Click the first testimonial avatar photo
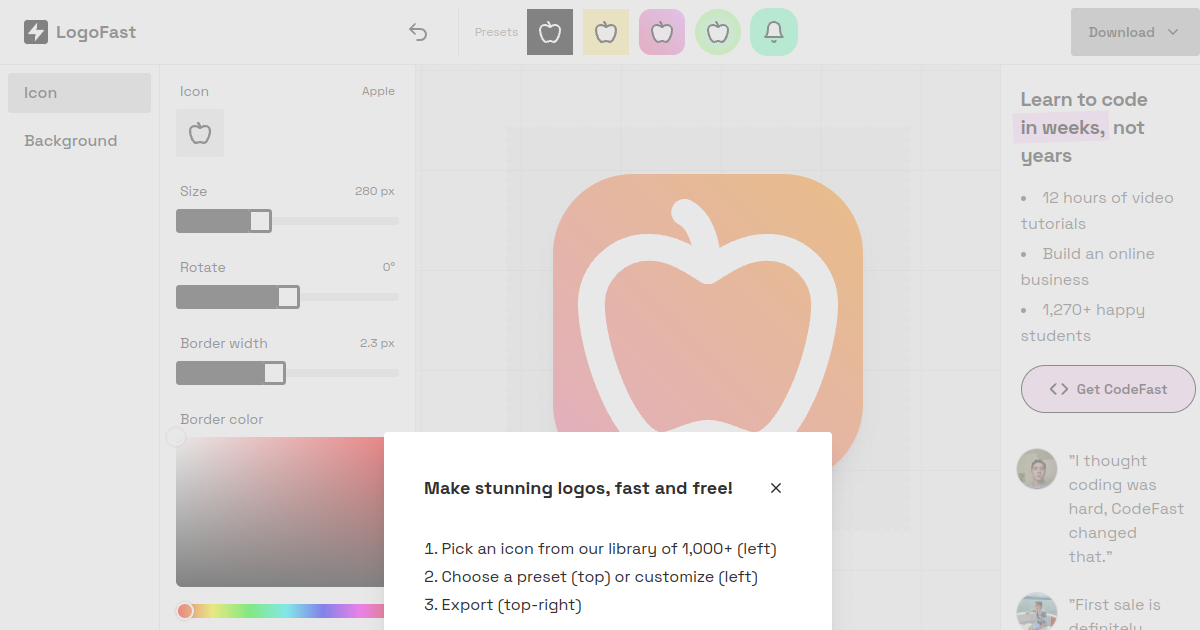This screenshot has height=630, width=1200. coord(1037,469)
